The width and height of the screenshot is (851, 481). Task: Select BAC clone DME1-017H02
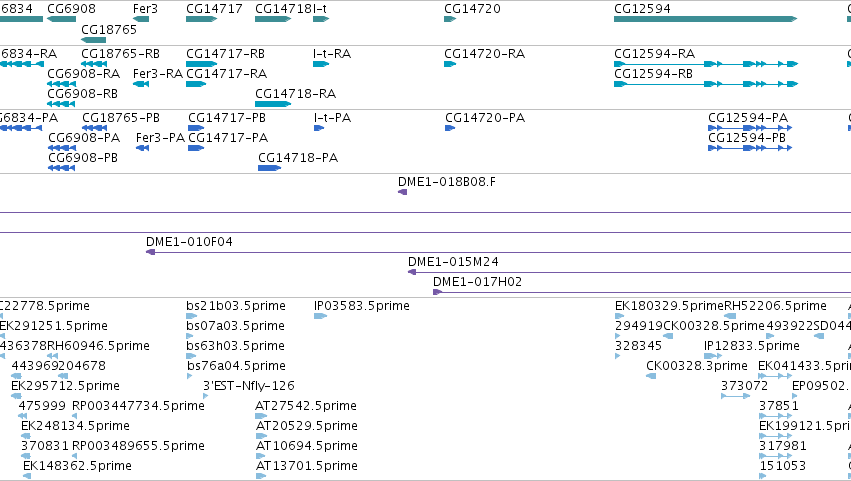coord(477,282)
